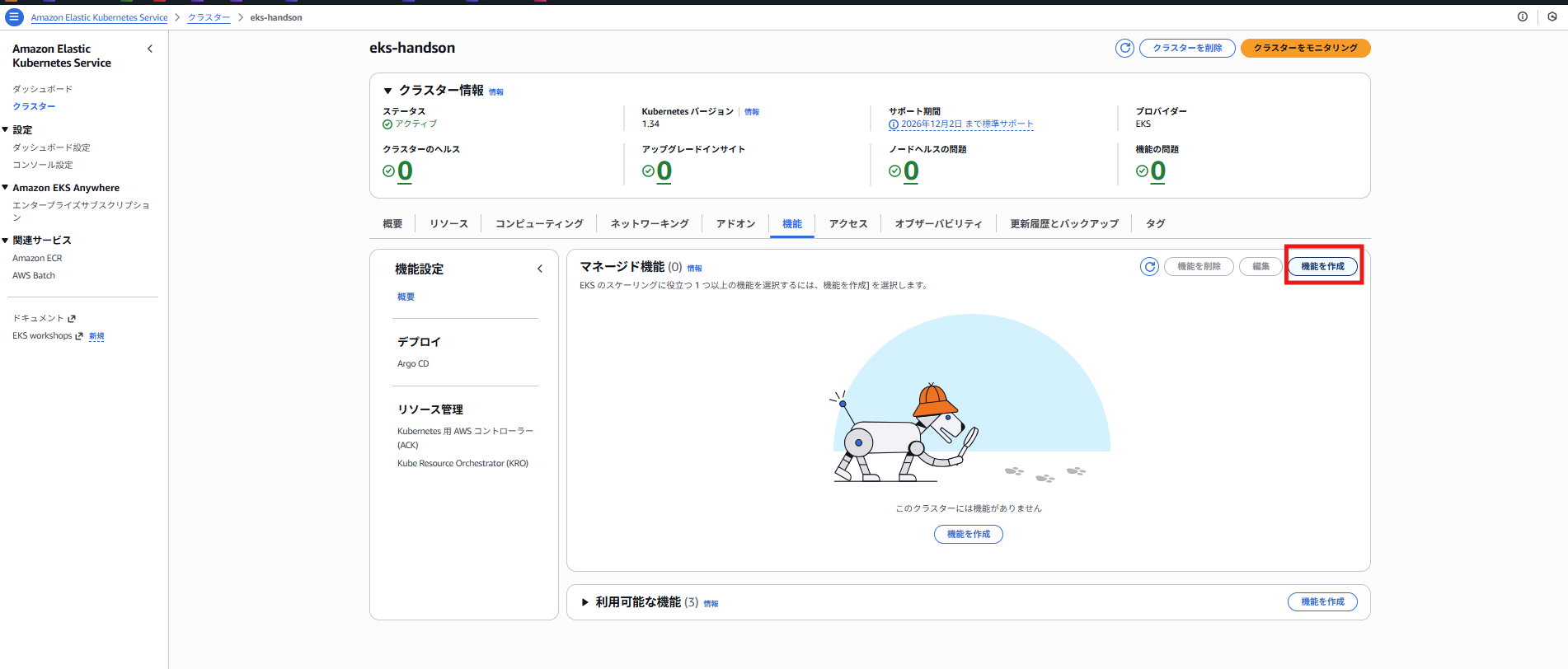Click 情報 link next to マネージド機能
The height and width of the screenshot is (669, 1568).
(x=695, y=269)
